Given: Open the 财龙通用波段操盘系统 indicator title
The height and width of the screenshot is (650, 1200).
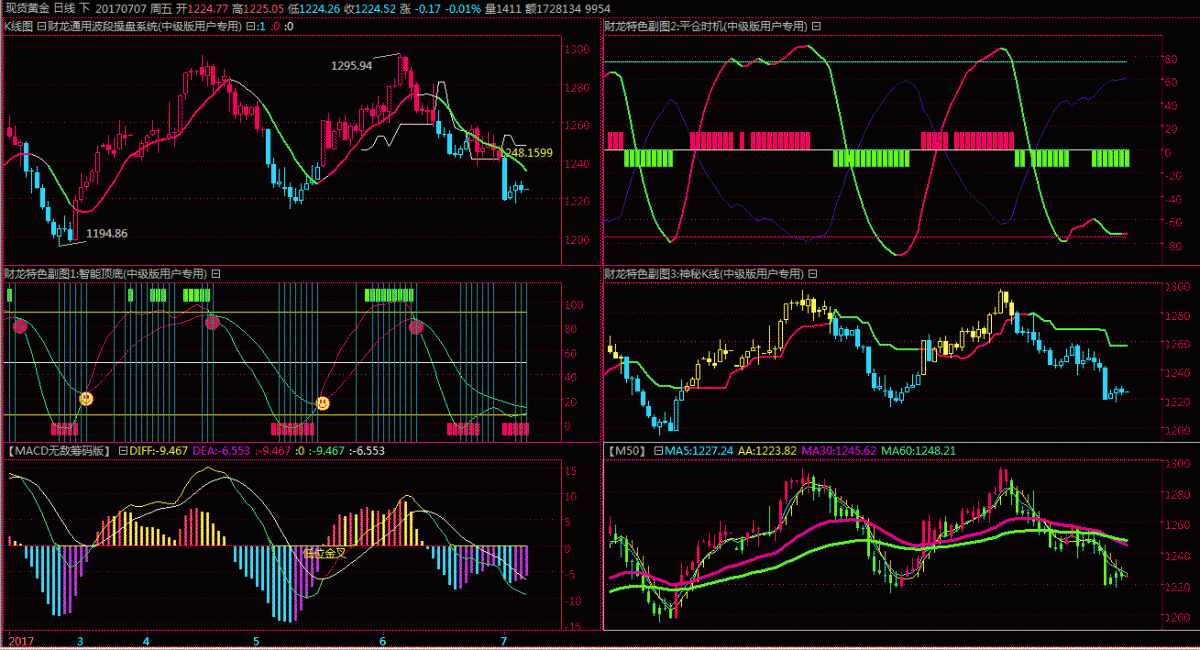Looking at the screenshot, I should tap(145, 26).
